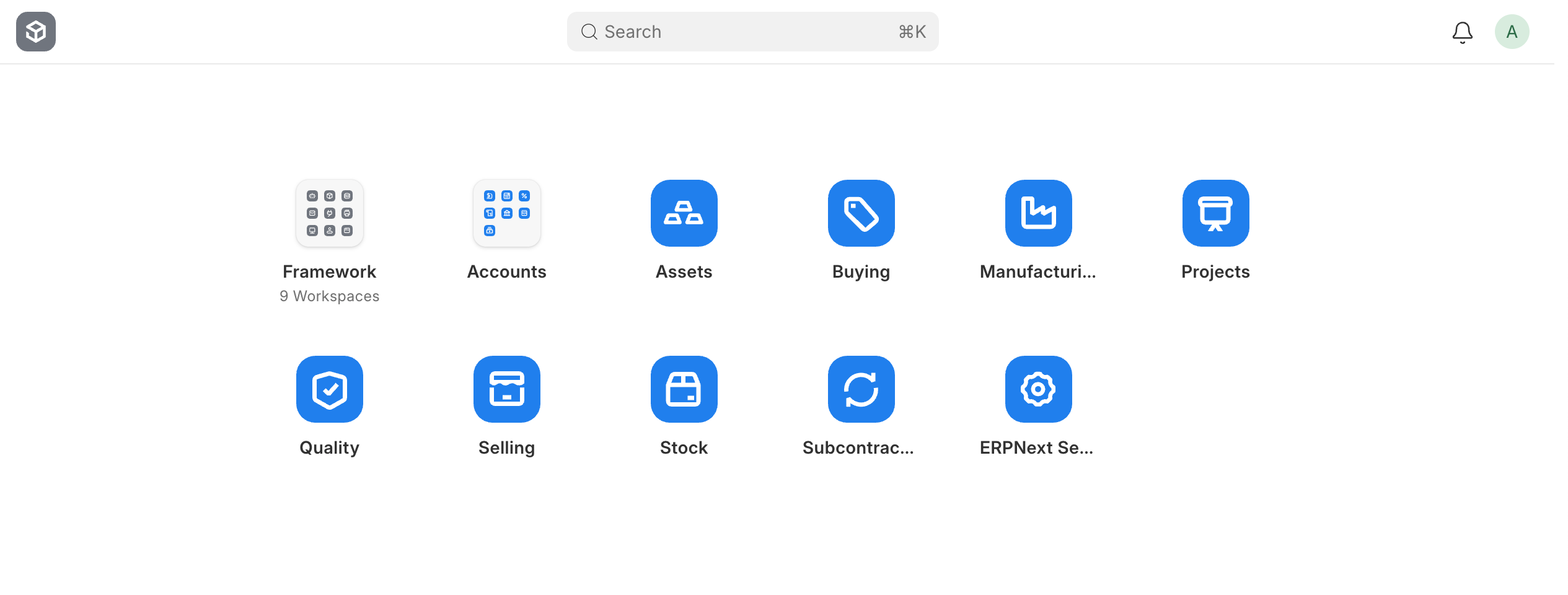Open the Subcontracting workspace icon
The height and width of the screenshot is (595, 1568).
coord(861,389)
